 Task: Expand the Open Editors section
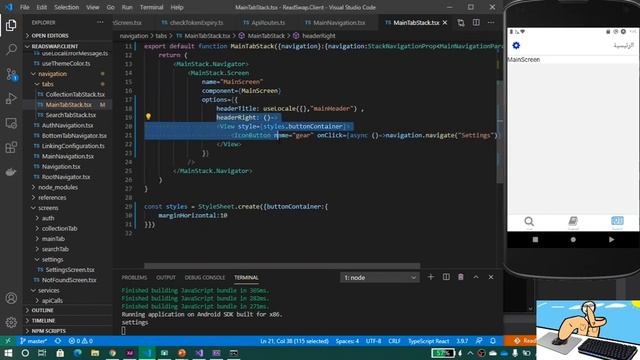click(67, 36)
